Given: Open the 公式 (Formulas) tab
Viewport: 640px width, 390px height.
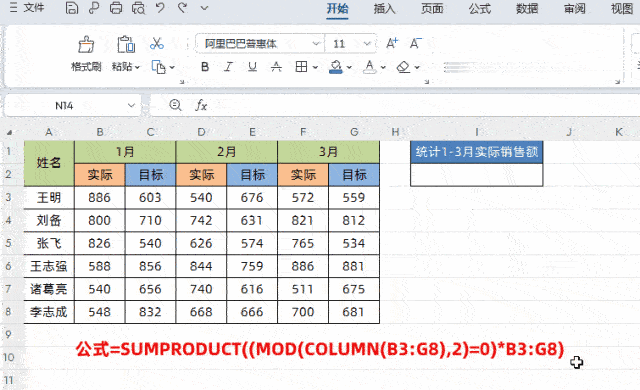Looking at the screenshot, I should [480, 8].
